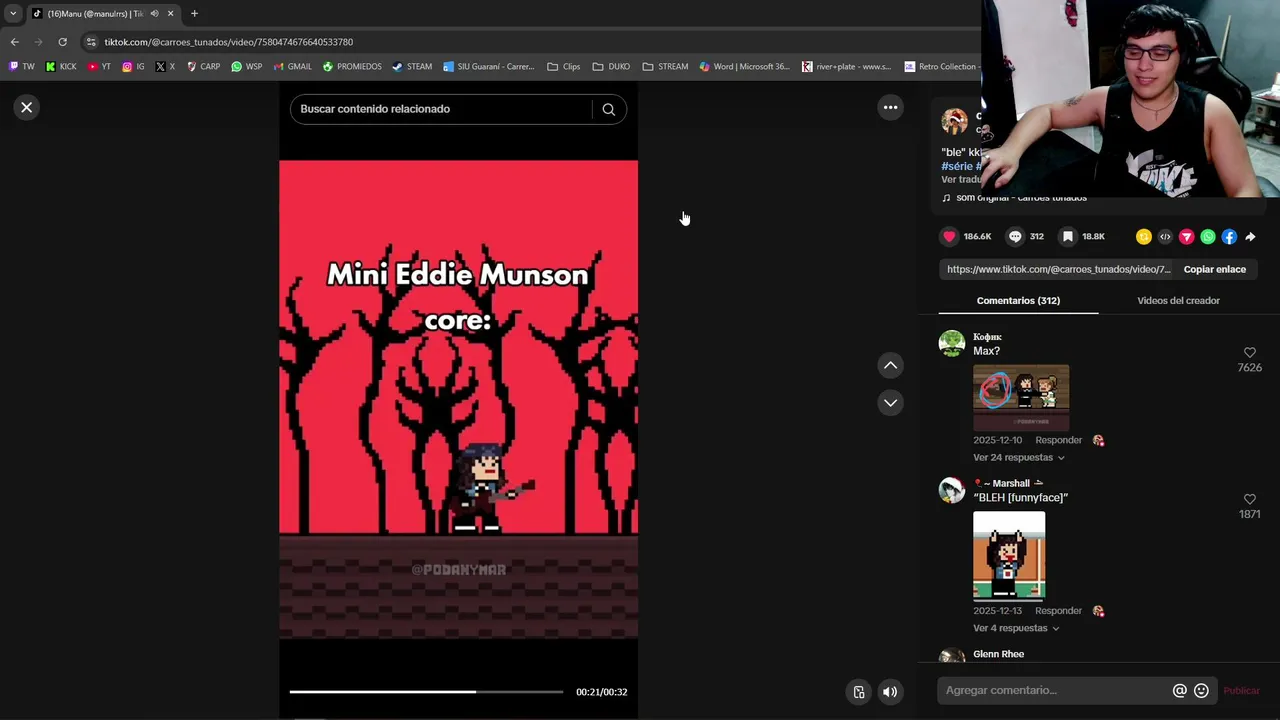Share to Facebook icon
This screenshot has width=1280, height=720.
[x=1229, y=237]
